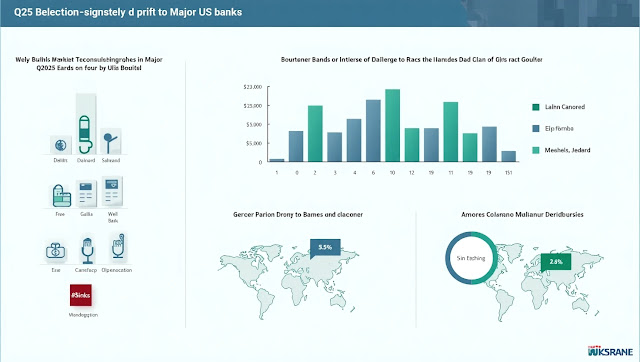Click the red #Sinks badge
Viewport: 640px width, 362px height.
tap(81, 295)
